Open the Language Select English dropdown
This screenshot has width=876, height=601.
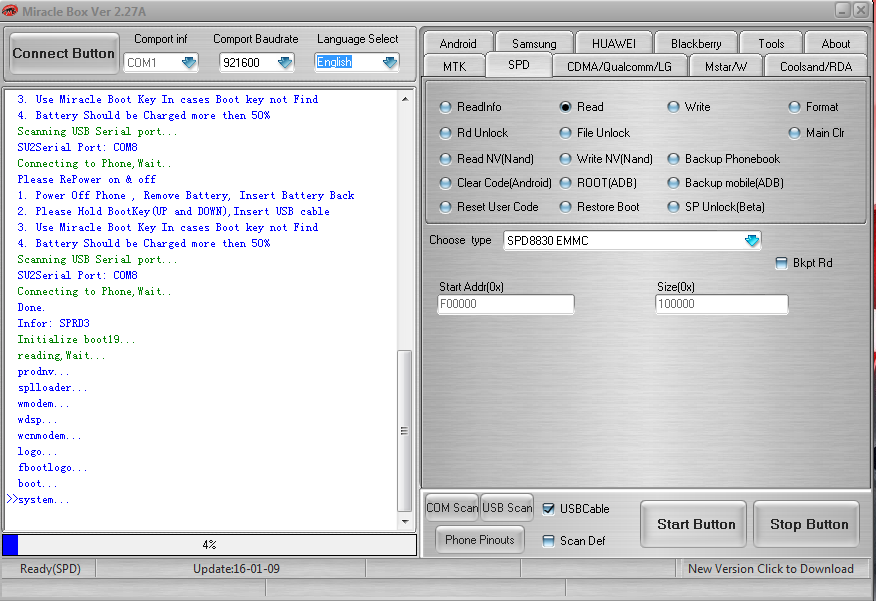390,62
